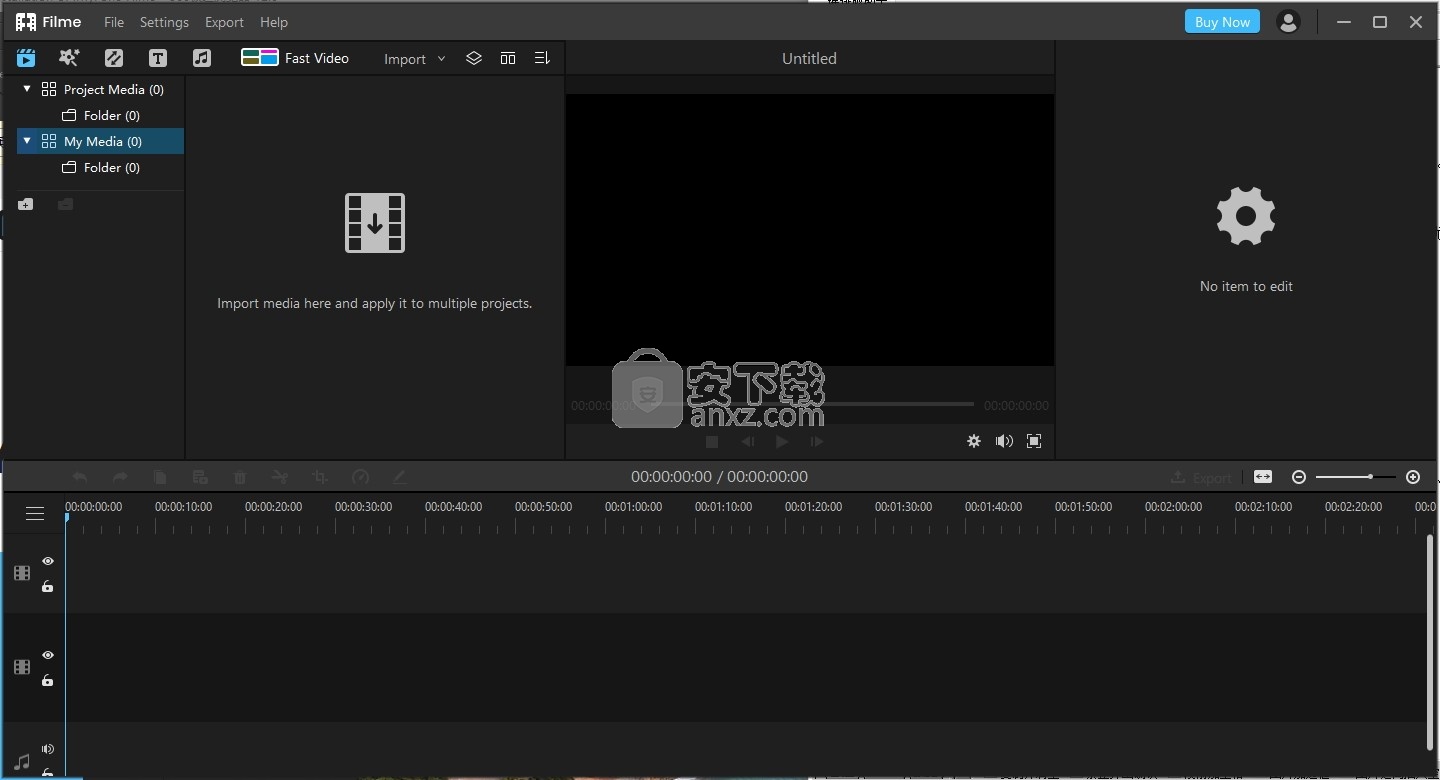Screen dimensions: 1440x780
Task: Open the Speed adjustment tool
Action: (x=361, y=477)
